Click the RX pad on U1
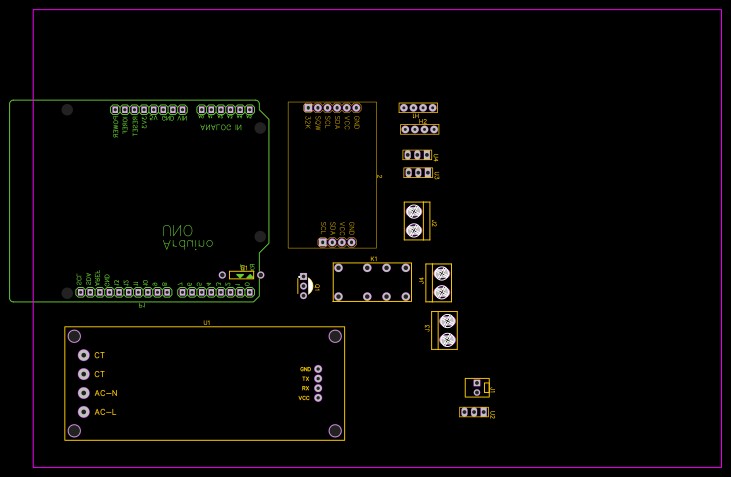The width and height of the screenshot is (731, 477). click(x=318, y=388)
